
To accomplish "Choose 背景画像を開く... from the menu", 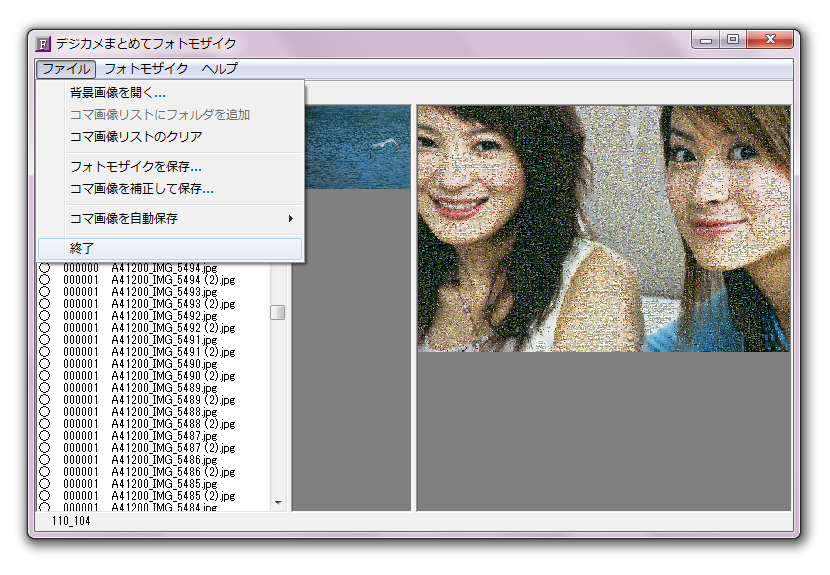I will [x=118, y=93].
